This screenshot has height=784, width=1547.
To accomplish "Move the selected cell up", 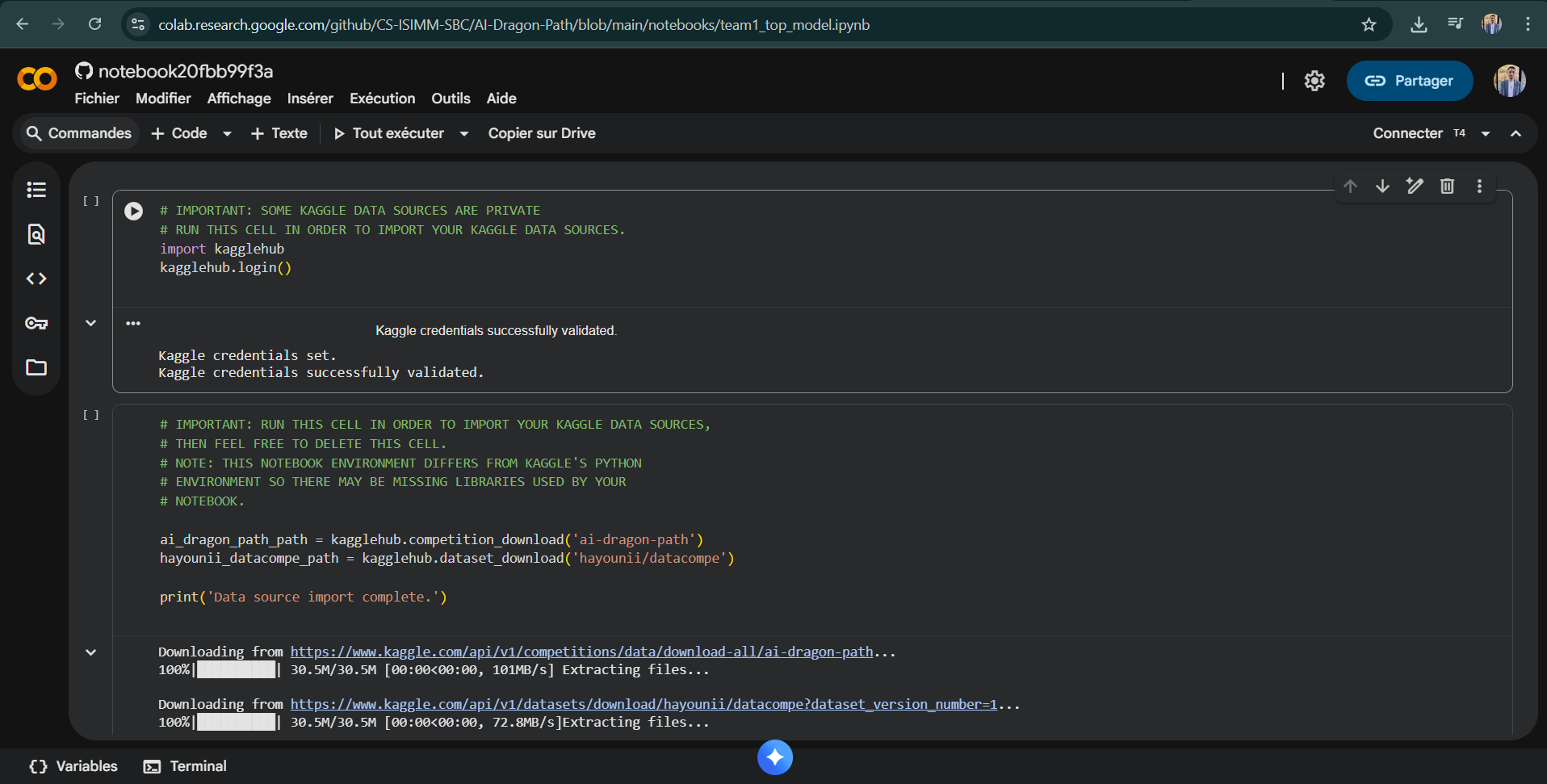I will (x=1351, y=187).
